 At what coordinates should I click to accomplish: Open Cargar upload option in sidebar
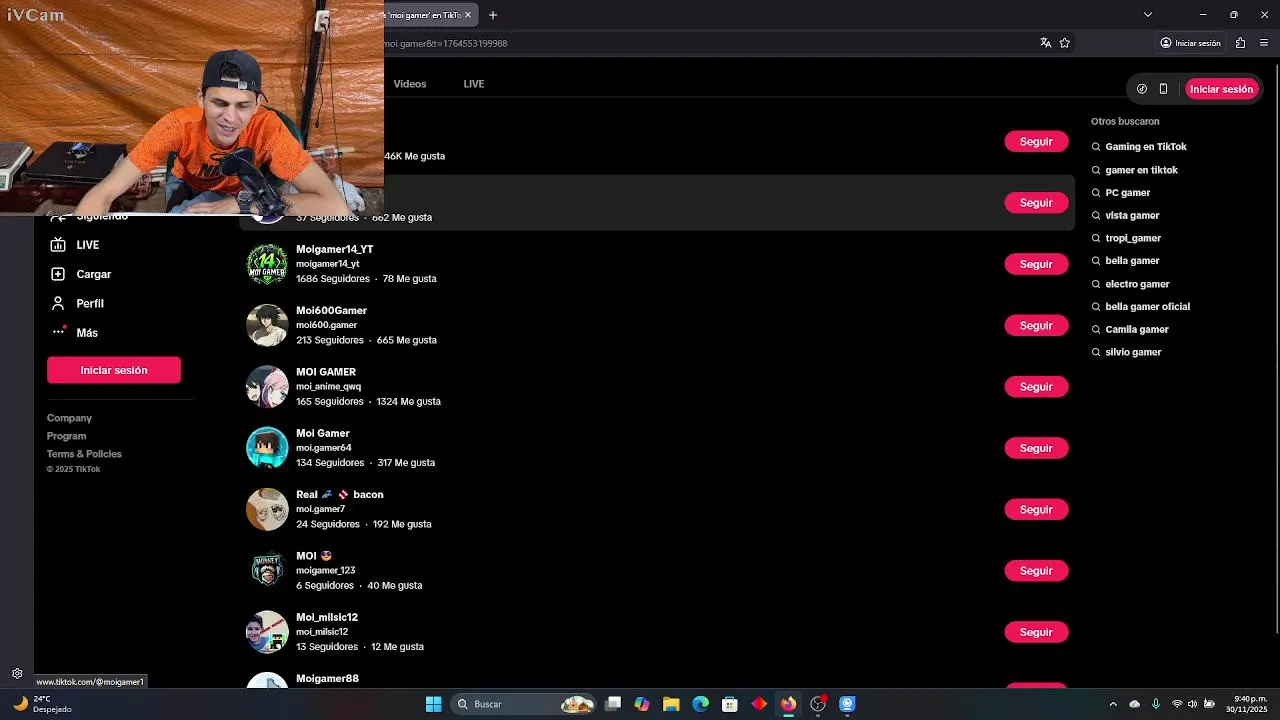[x=80, y=274]
